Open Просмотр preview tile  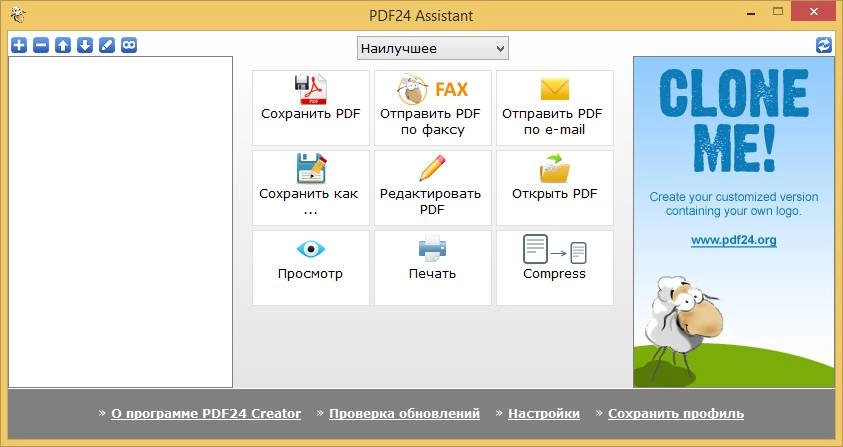point(311,268)
